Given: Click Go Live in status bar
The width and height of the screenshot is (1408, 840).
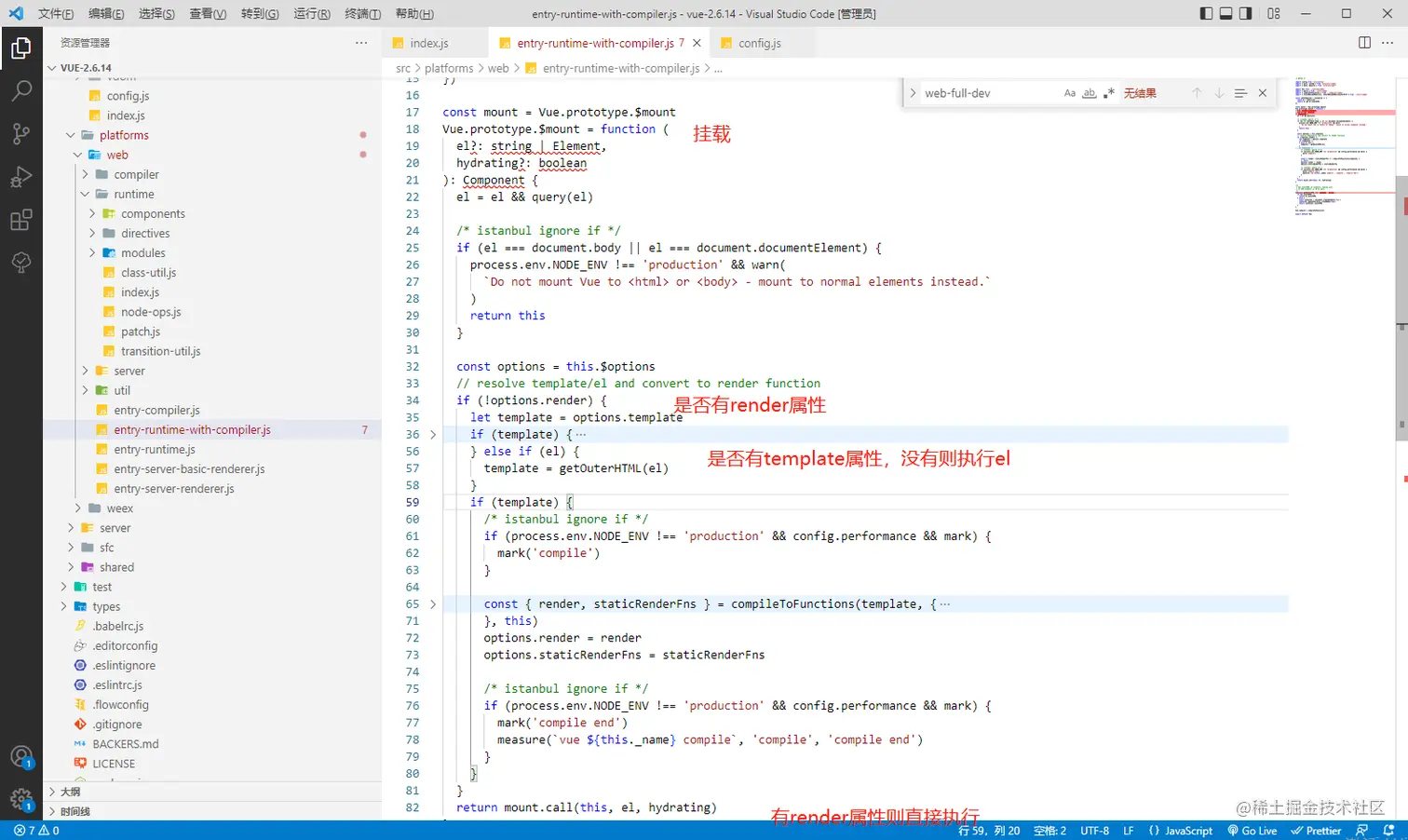Looking at the screenshot, I should coord(1252,831).
